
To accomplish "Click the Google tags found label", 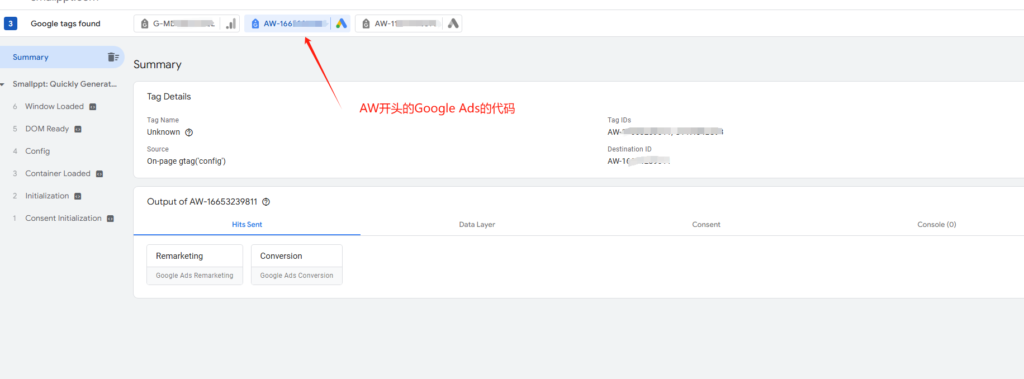I will pos(65,24).
